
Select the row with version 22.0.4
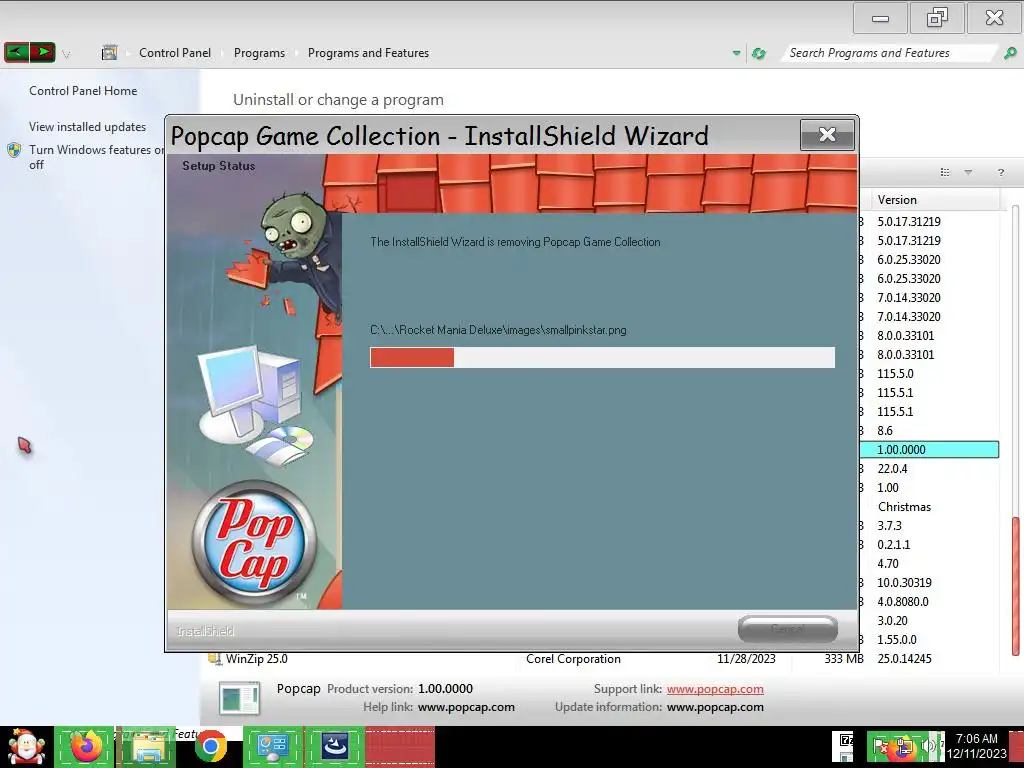[929, 469]
